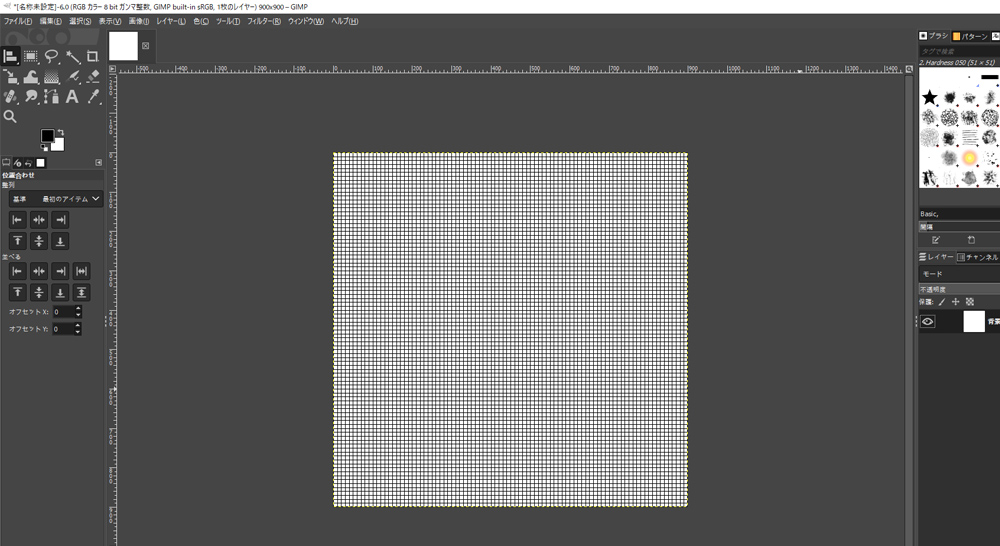Select the Unified Transform tool

[10, 77]
